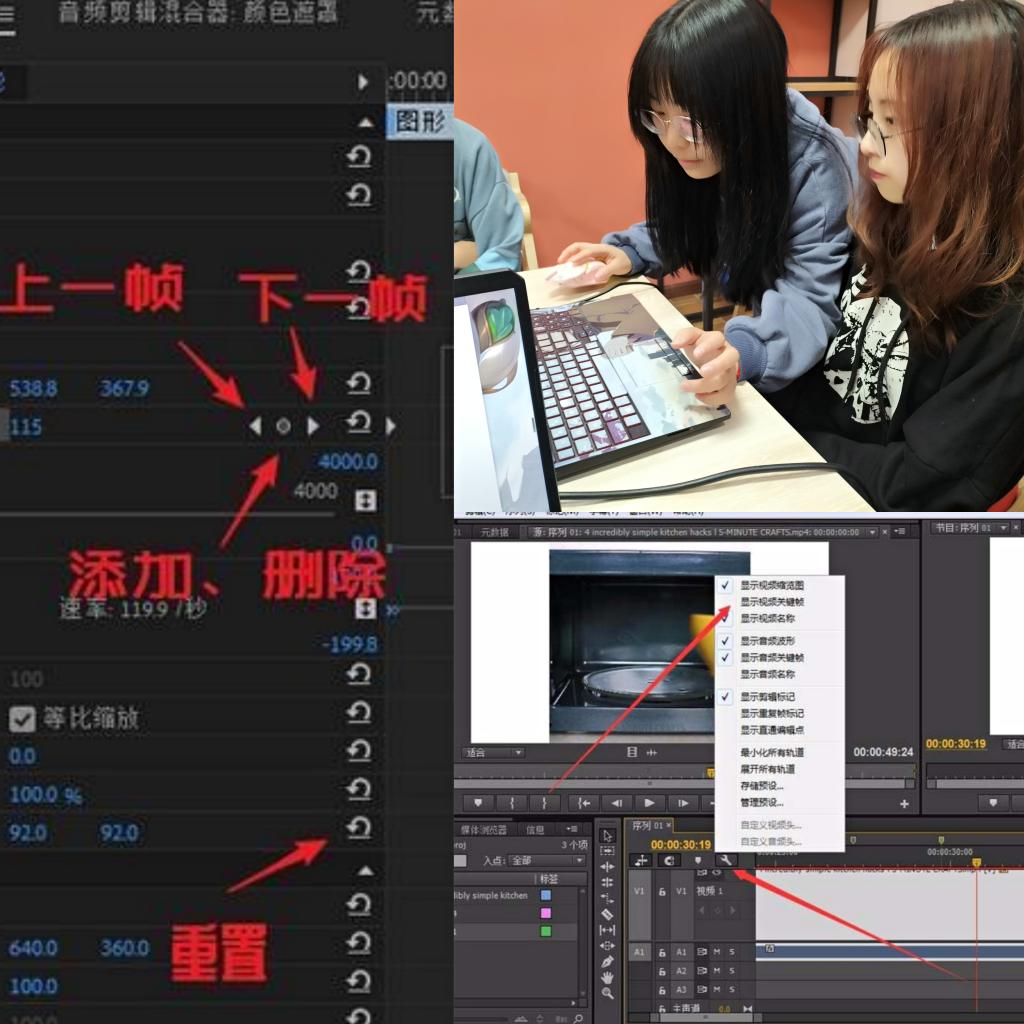Click the add/remove keyframe diamond button
The height and width of the screenshot is (1024, 1024).
[x=283, y=426]
